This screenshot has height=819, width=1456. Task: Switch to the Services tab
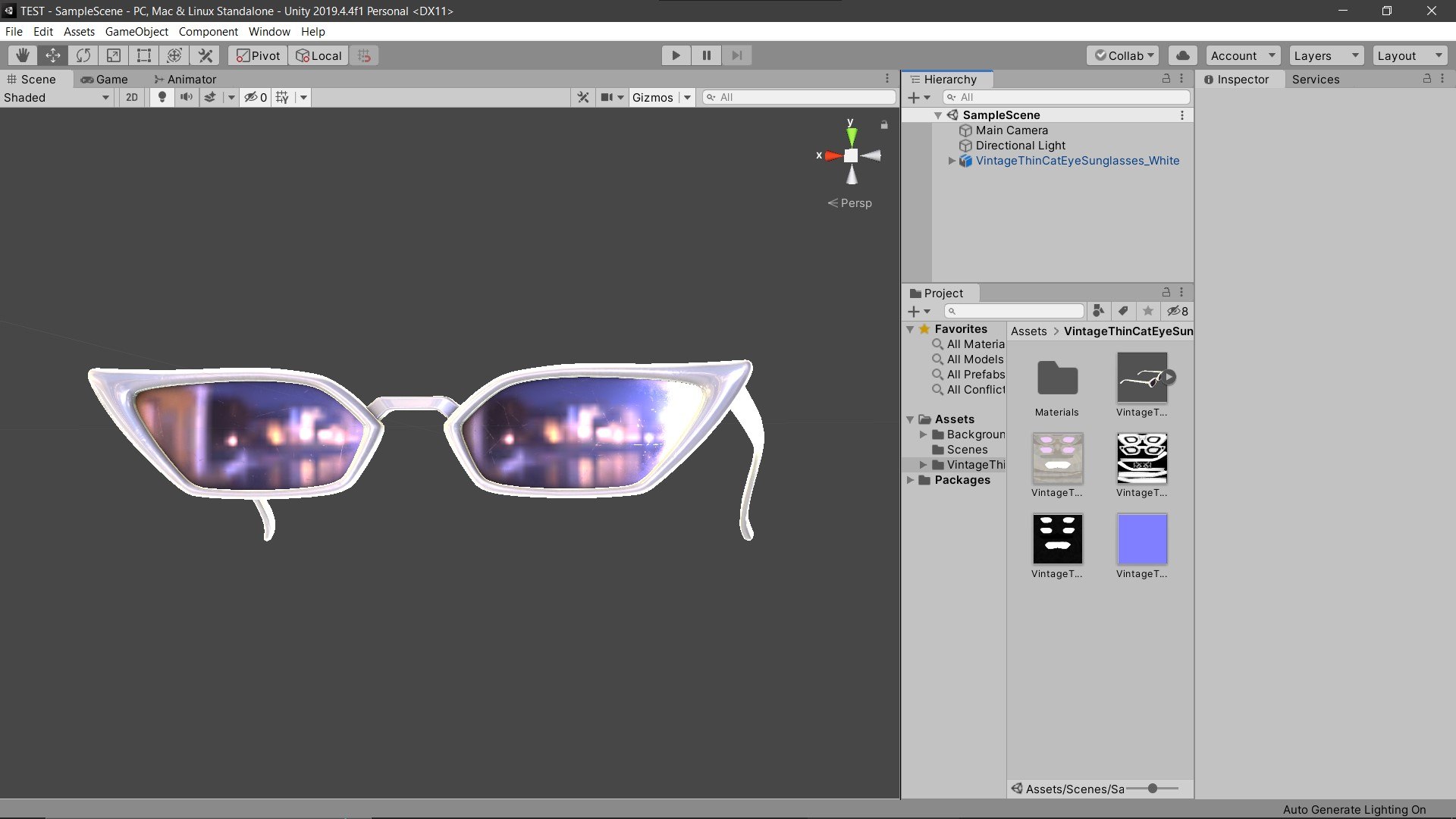1316,79
